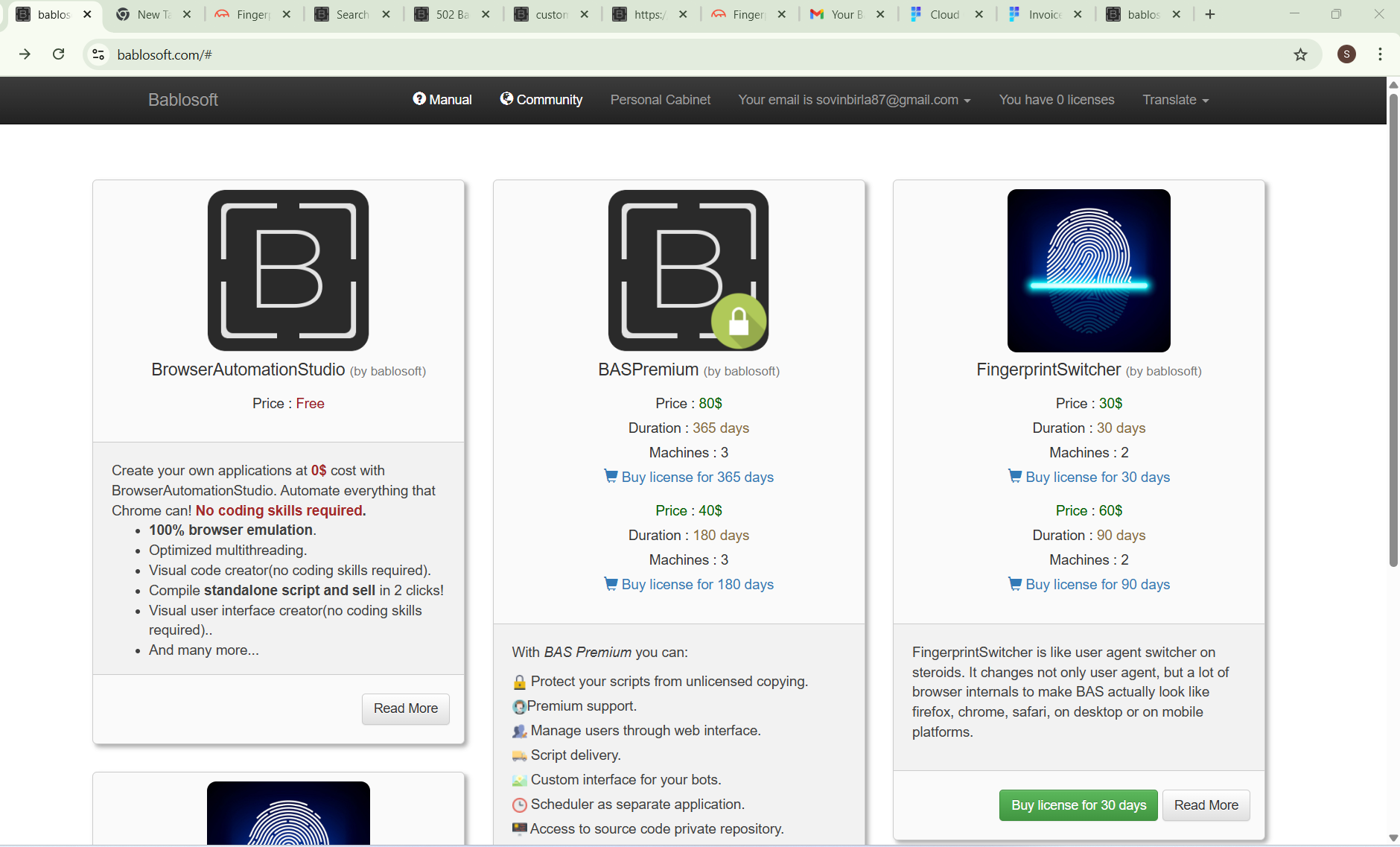Click the green lock badge on the BASPremium logo
Screen dimensions: 1400x847
click(x=739, y=320)
